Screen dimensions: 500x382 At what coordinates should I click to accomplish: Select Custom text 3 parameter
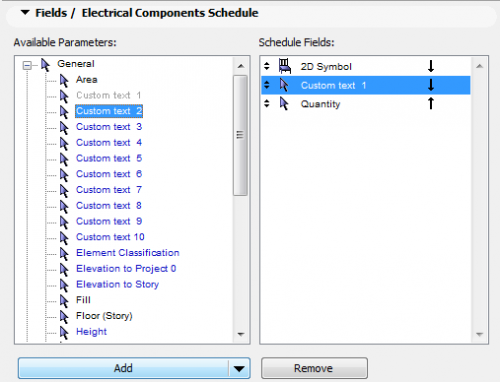pos(109,127)
